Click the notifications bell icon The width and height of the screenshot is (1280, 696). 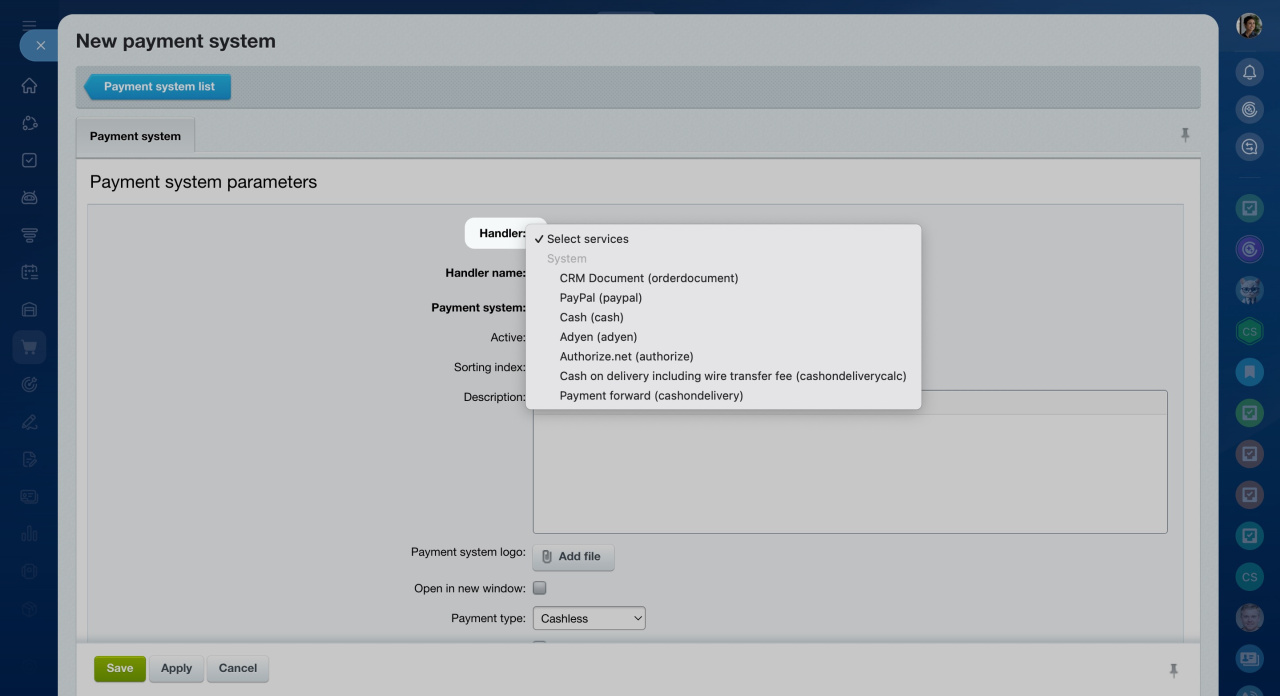pyautogui.click(x=1249, y=72)
